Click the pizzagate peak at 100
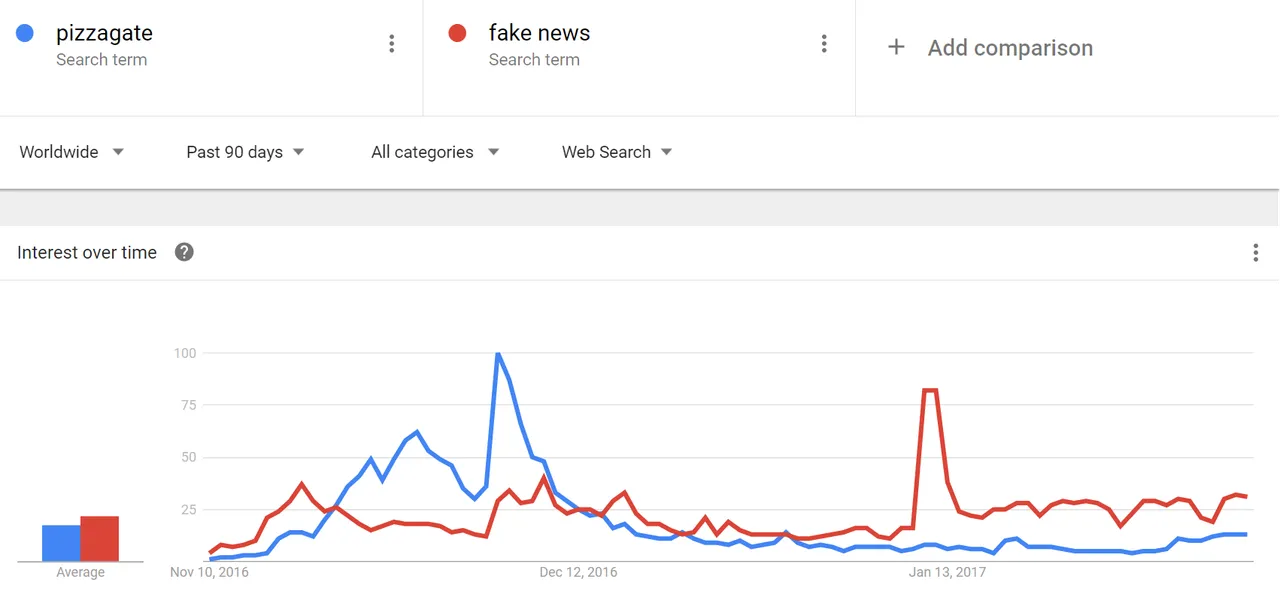 (497, 354)
